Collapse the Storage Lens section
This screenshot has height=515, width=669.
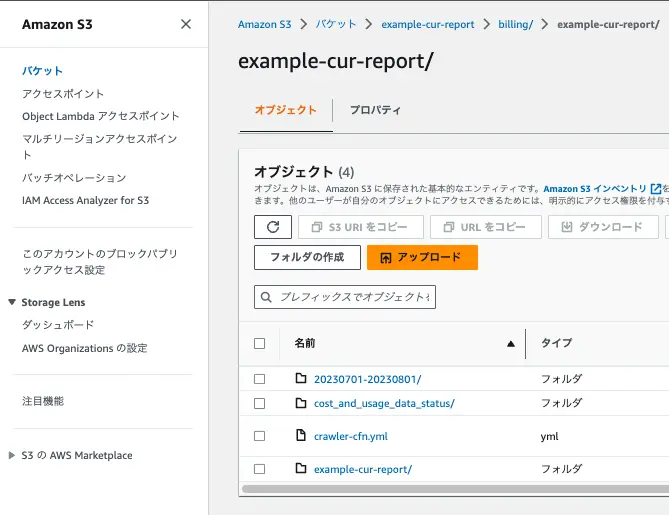pyautogui.click(x=12, y=302)
